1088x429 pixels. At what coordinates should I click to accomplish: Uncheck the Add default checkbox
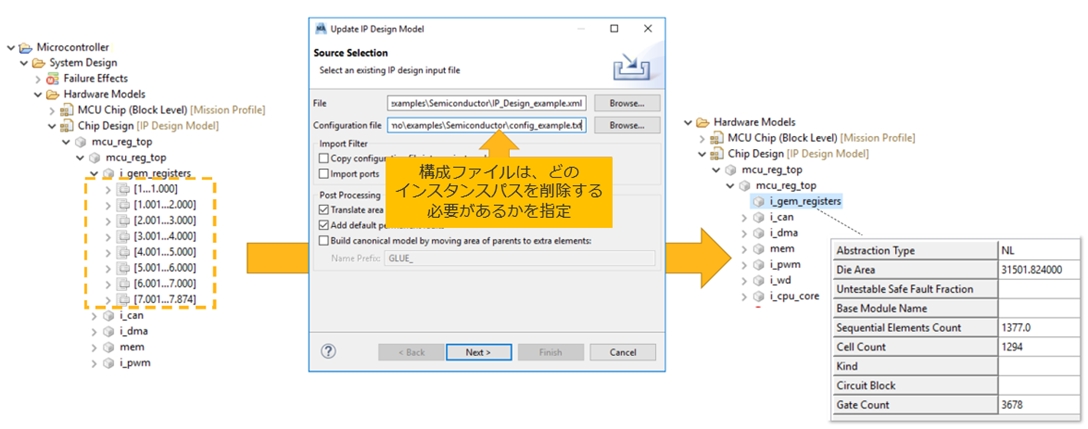click(324, 225)
